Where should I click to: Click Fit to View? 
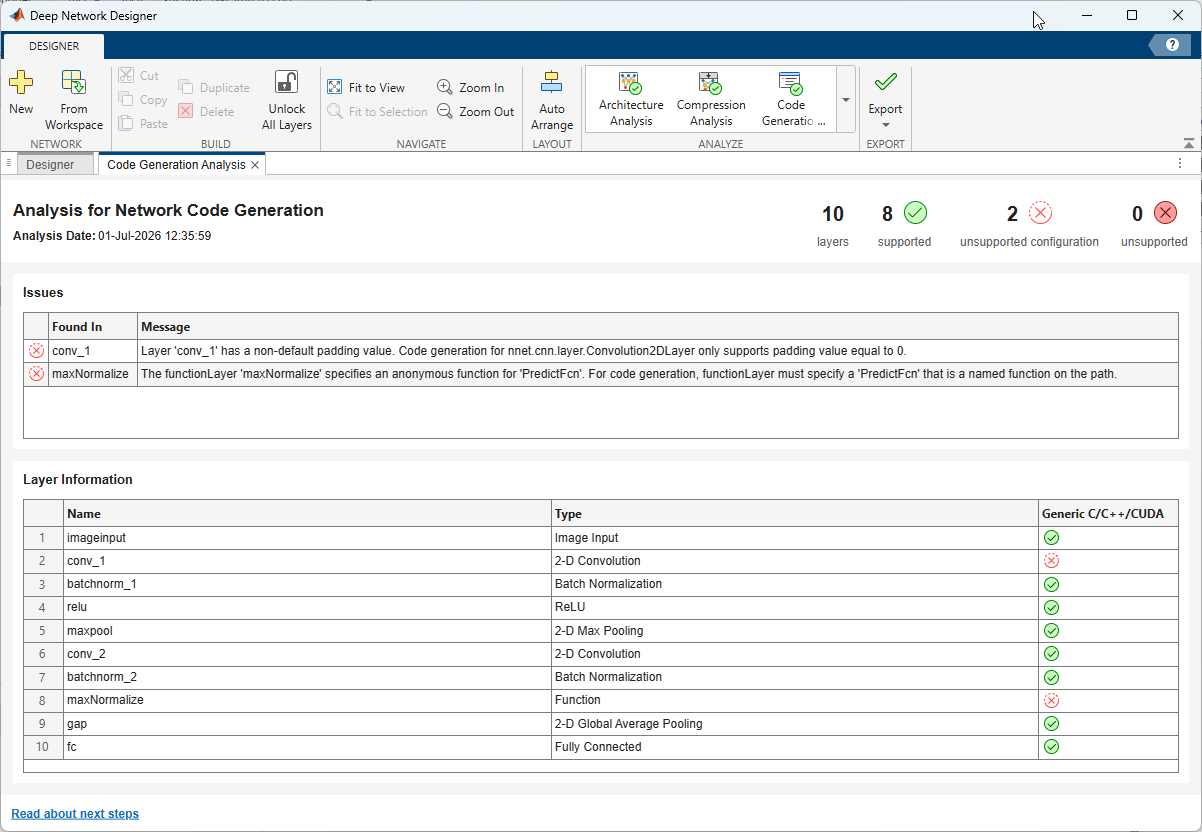(366, 88)
